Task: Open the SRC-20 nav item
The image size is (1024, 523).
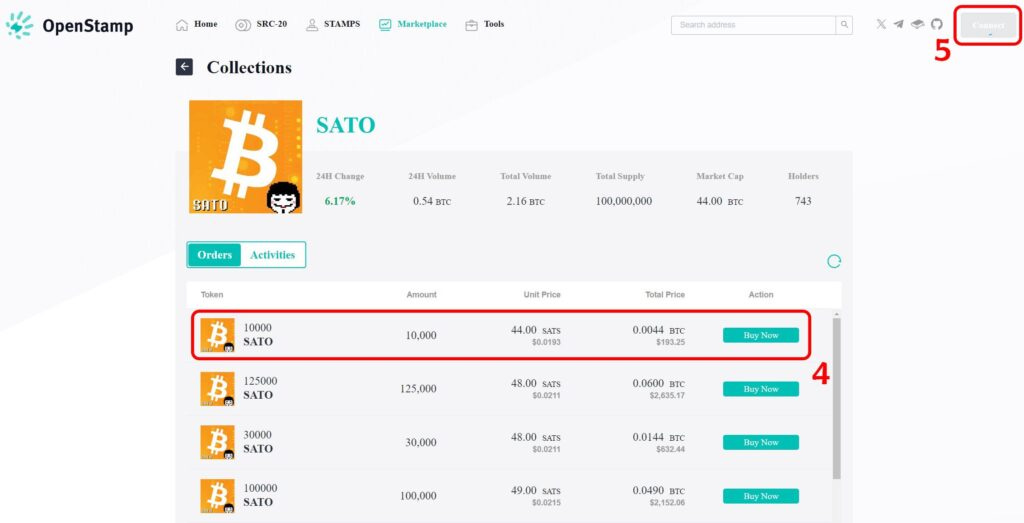Action: (x=261, y=25)
